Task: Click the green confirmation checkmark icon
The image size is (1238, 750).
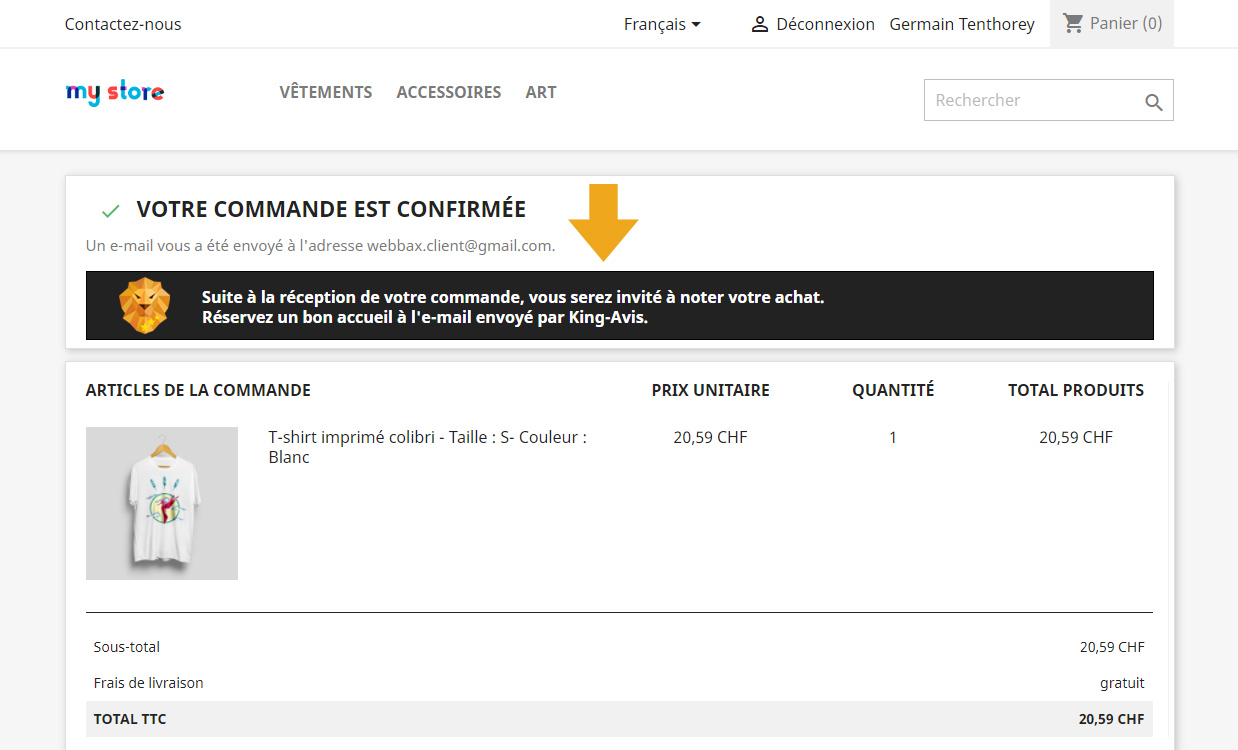Action: point(111,211)
